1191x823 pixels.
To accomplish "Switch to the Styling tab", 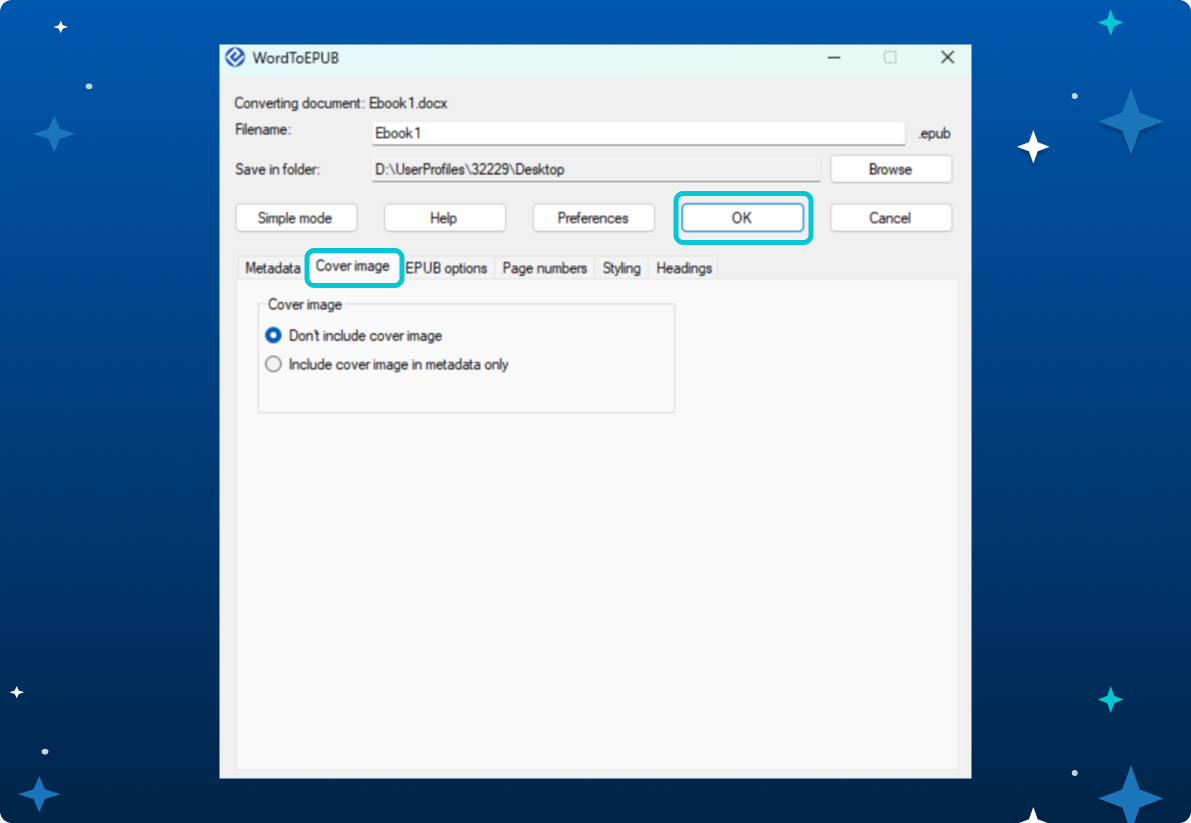I will pyautogui.click(x=621, y=268).
